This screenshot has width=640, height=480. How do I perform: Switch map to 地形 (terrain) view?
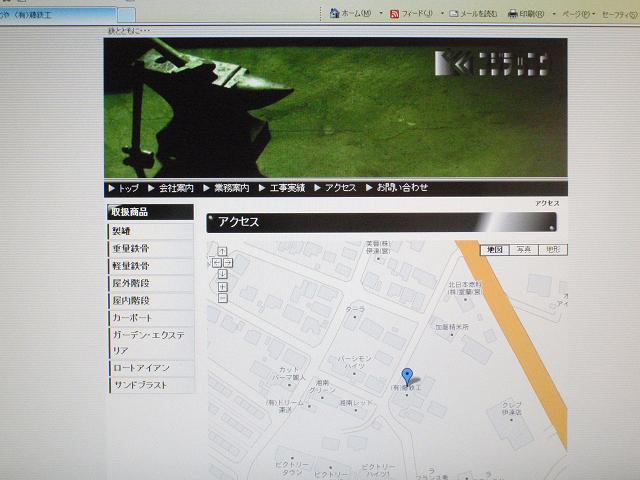[x=553, y=249]
